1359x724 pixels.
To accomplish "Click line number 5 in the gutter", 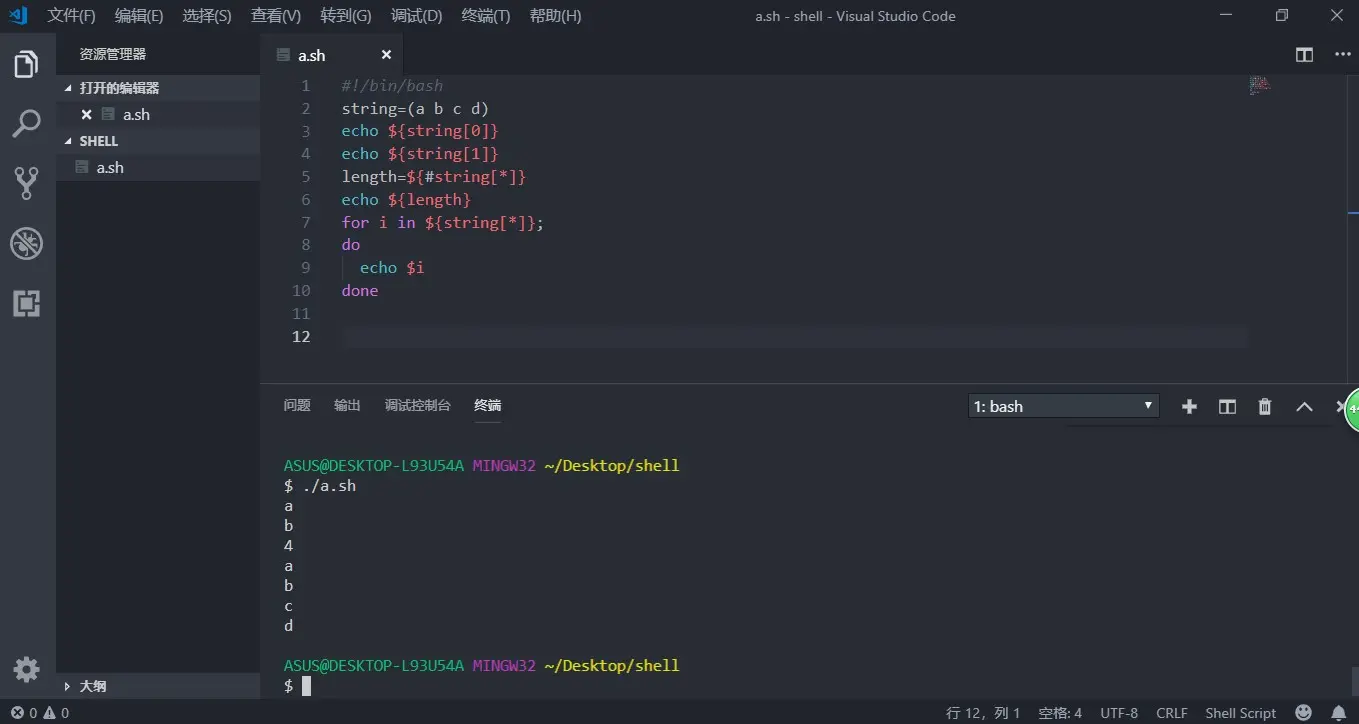I will pyautogui.click(x=306, y=177).
